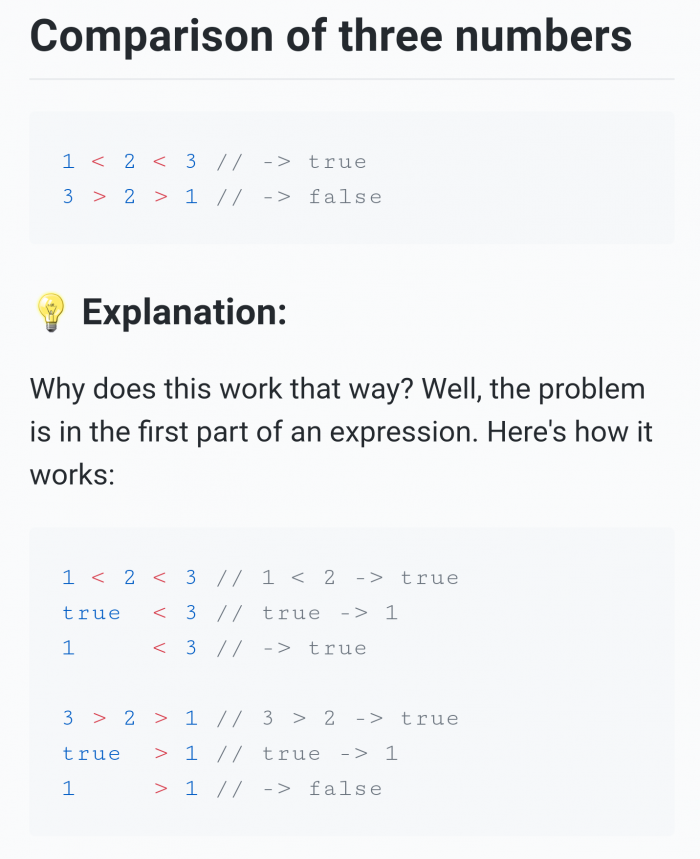This screenshot has height=859, width=700.
Task: Click the final "// -> false" comment
Action: coord(299,789)
